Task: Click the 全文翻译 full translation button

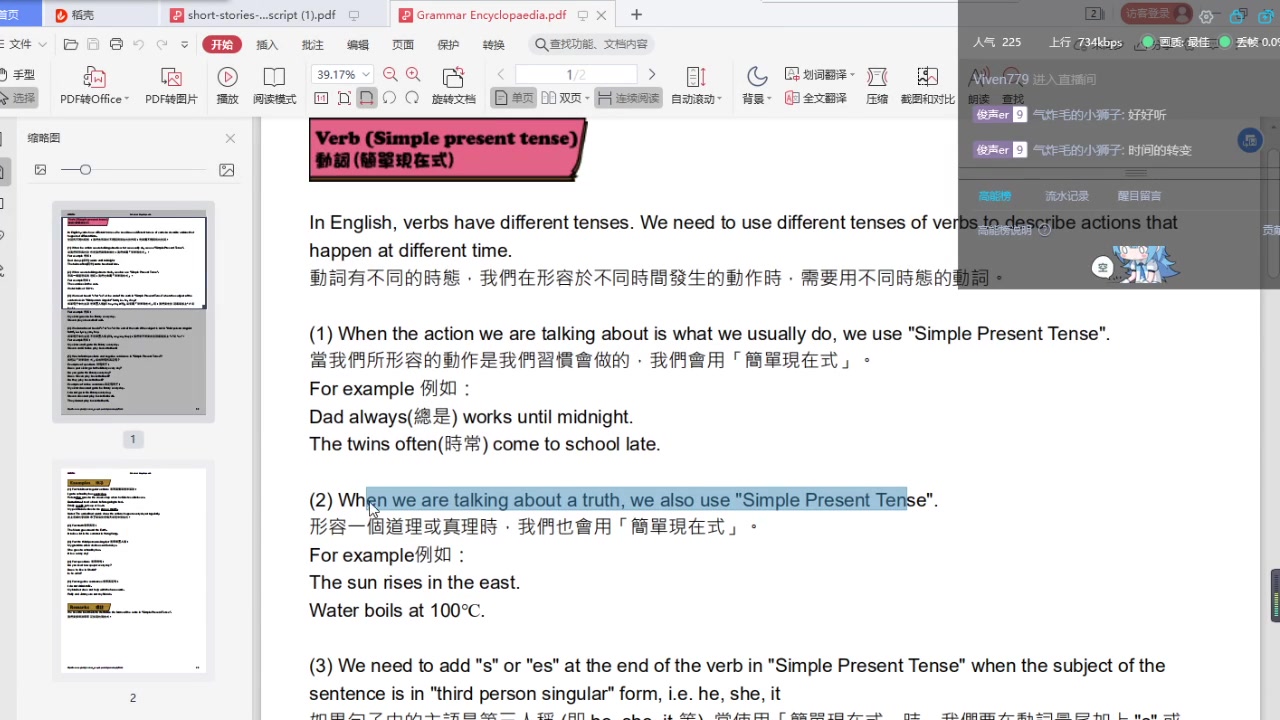Action: tap(816, 98)
